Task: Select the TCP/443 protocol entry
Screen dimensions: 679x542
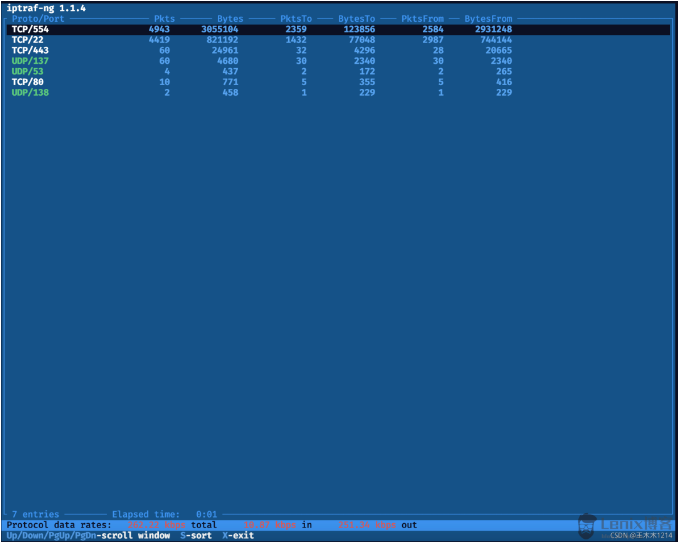Action: [30, 50]
